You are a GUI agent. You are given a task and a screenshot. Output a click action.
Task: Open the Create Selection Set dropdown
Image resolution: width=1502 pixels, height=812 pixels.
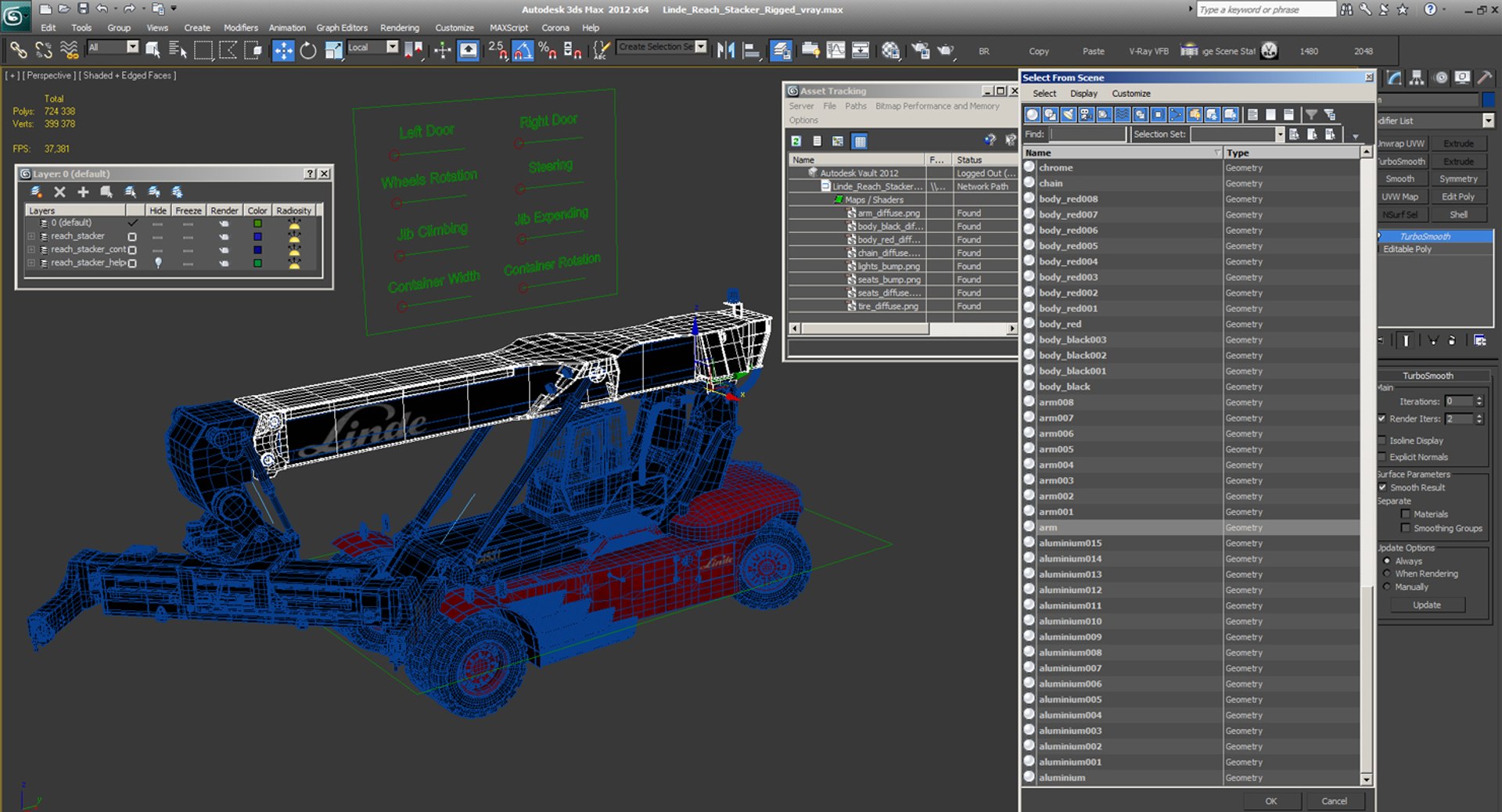pyautogui.click(x=701, y=47)
